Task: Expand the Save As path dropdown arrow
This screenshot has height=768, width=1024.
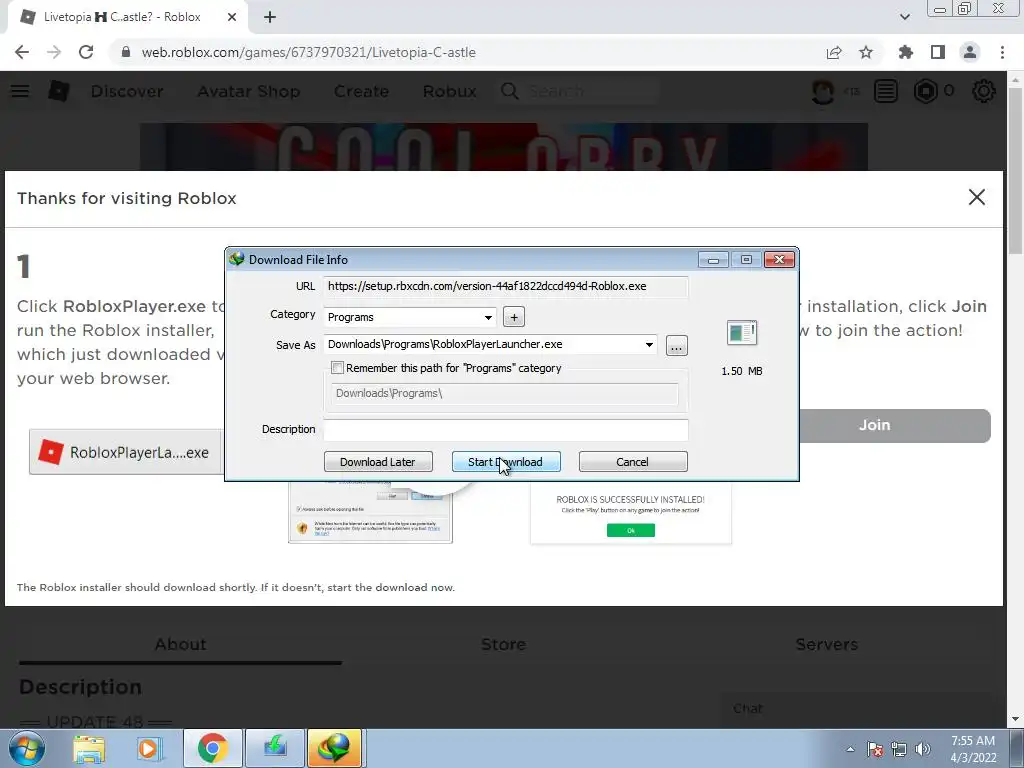Action: [649, 345]
